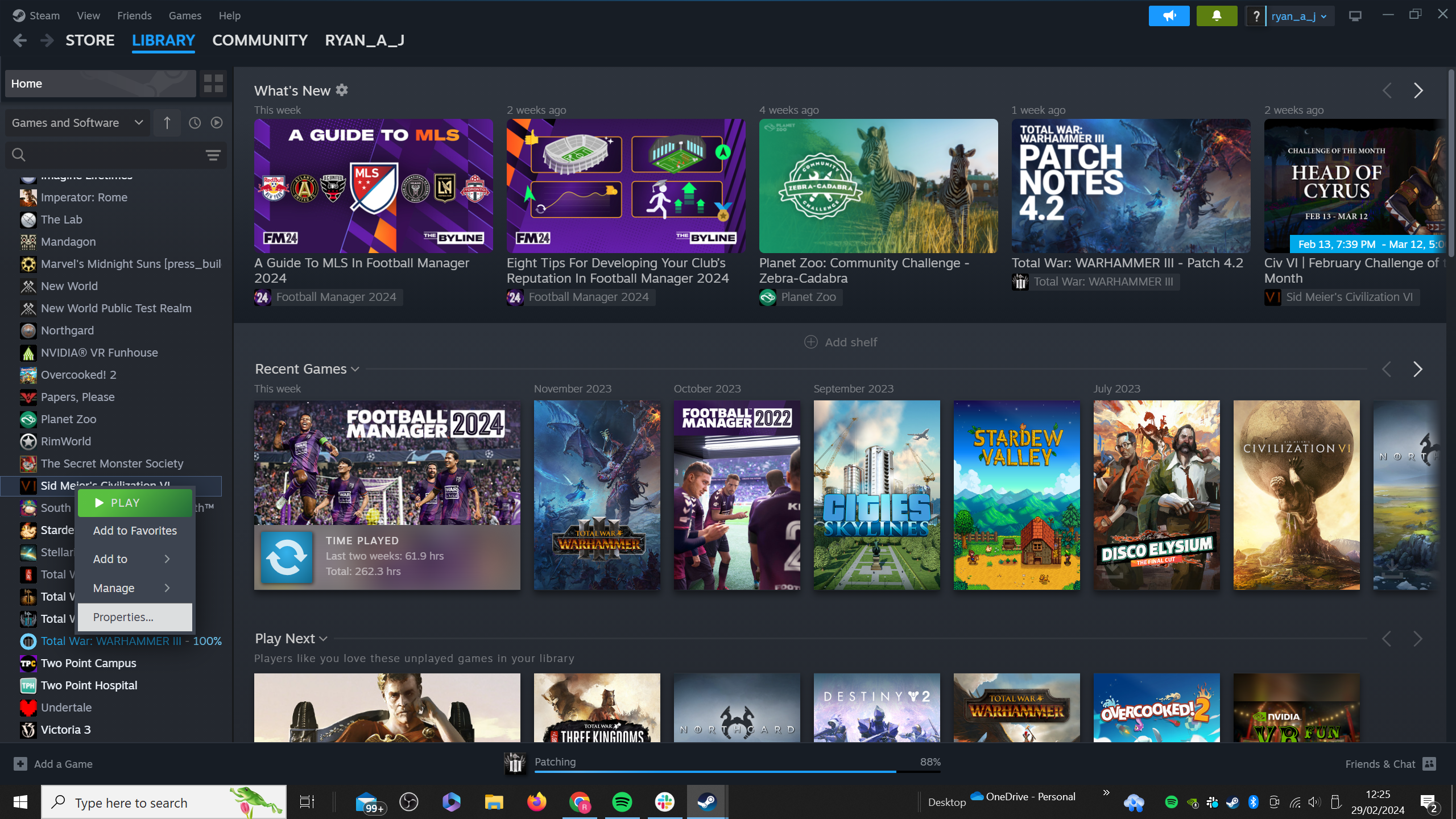Open What's New settings gear
The width and height of the screenshot is (1456, 819).
342,90
